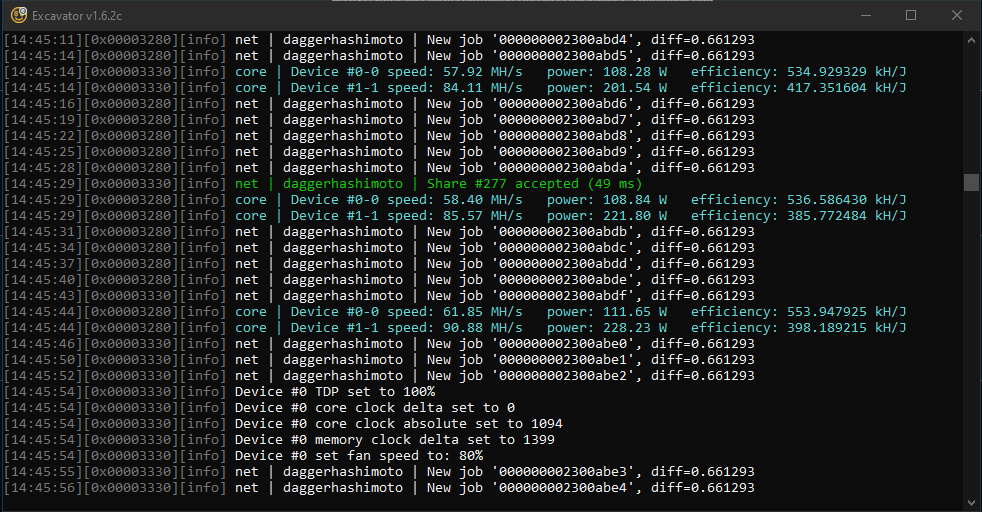Screen dimensions: 982x512
Task: Click the power reading '201.54 W'
Action: [635, 88]
